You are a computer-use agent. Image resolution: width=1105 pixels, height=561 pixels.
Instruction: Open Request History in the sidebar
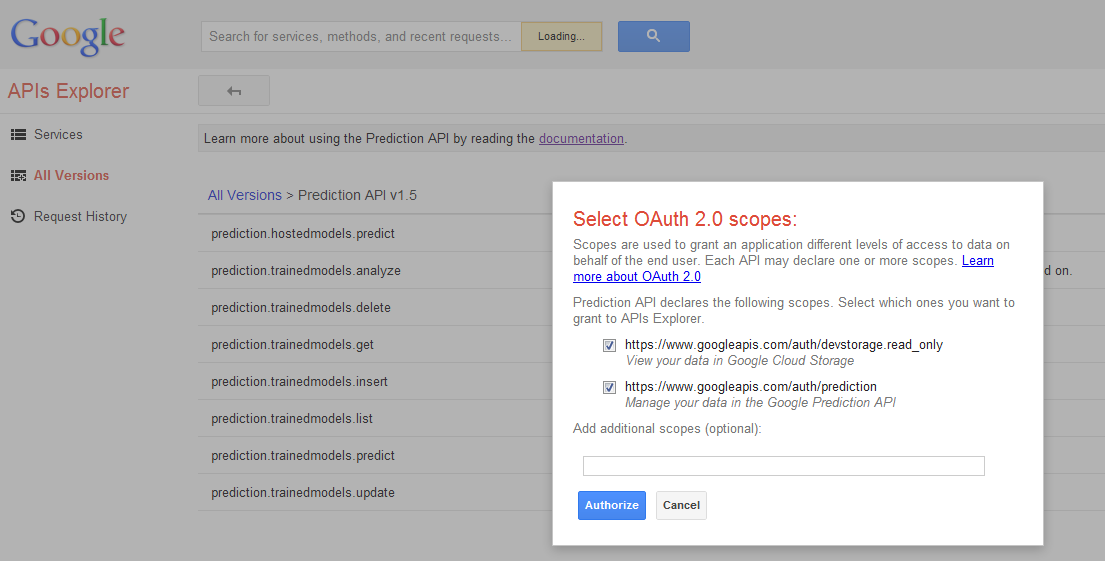[x=80, y=217]
